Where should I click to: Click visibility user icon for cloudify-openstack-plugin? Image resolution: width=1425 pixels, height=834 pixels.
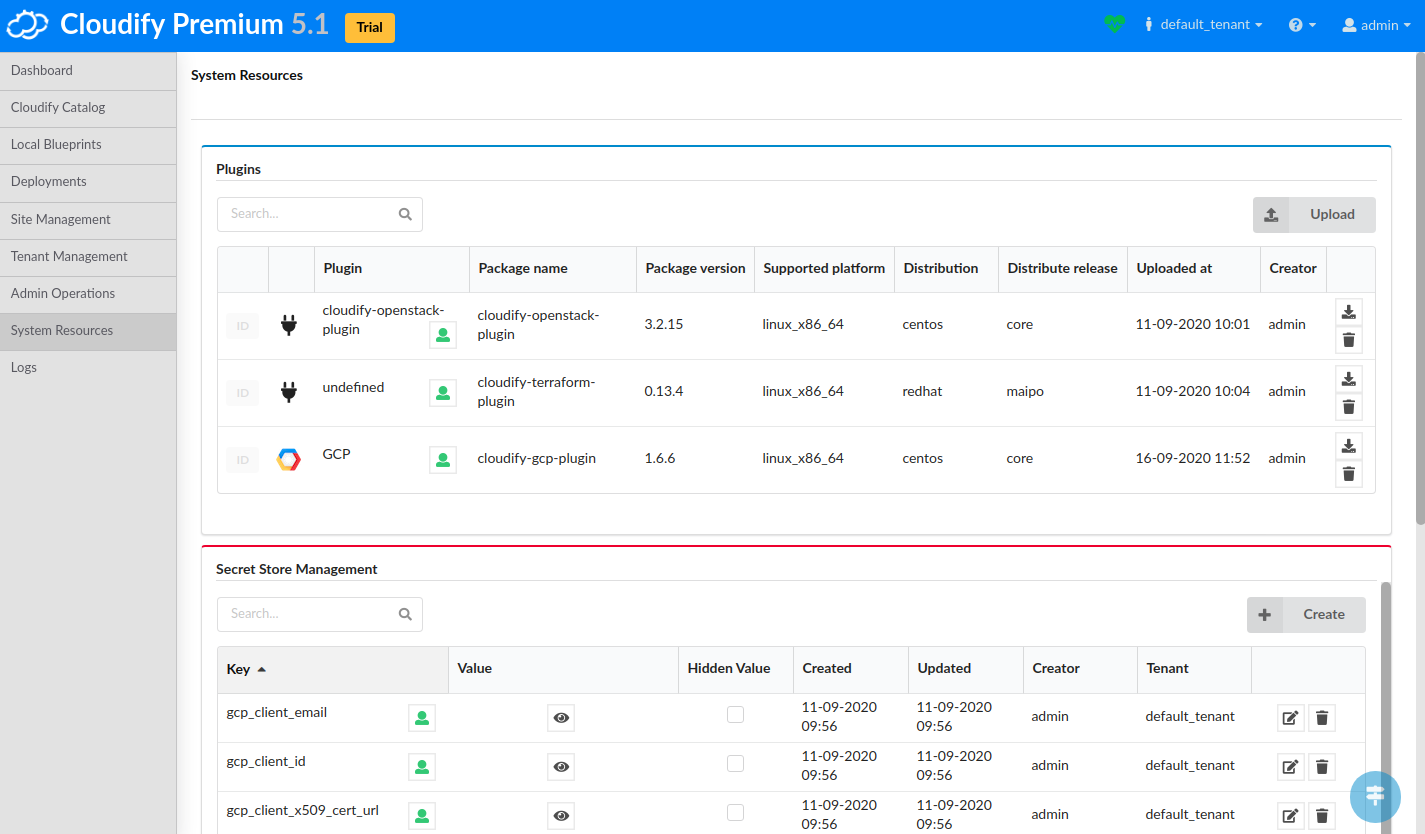(x=443, y=335)
